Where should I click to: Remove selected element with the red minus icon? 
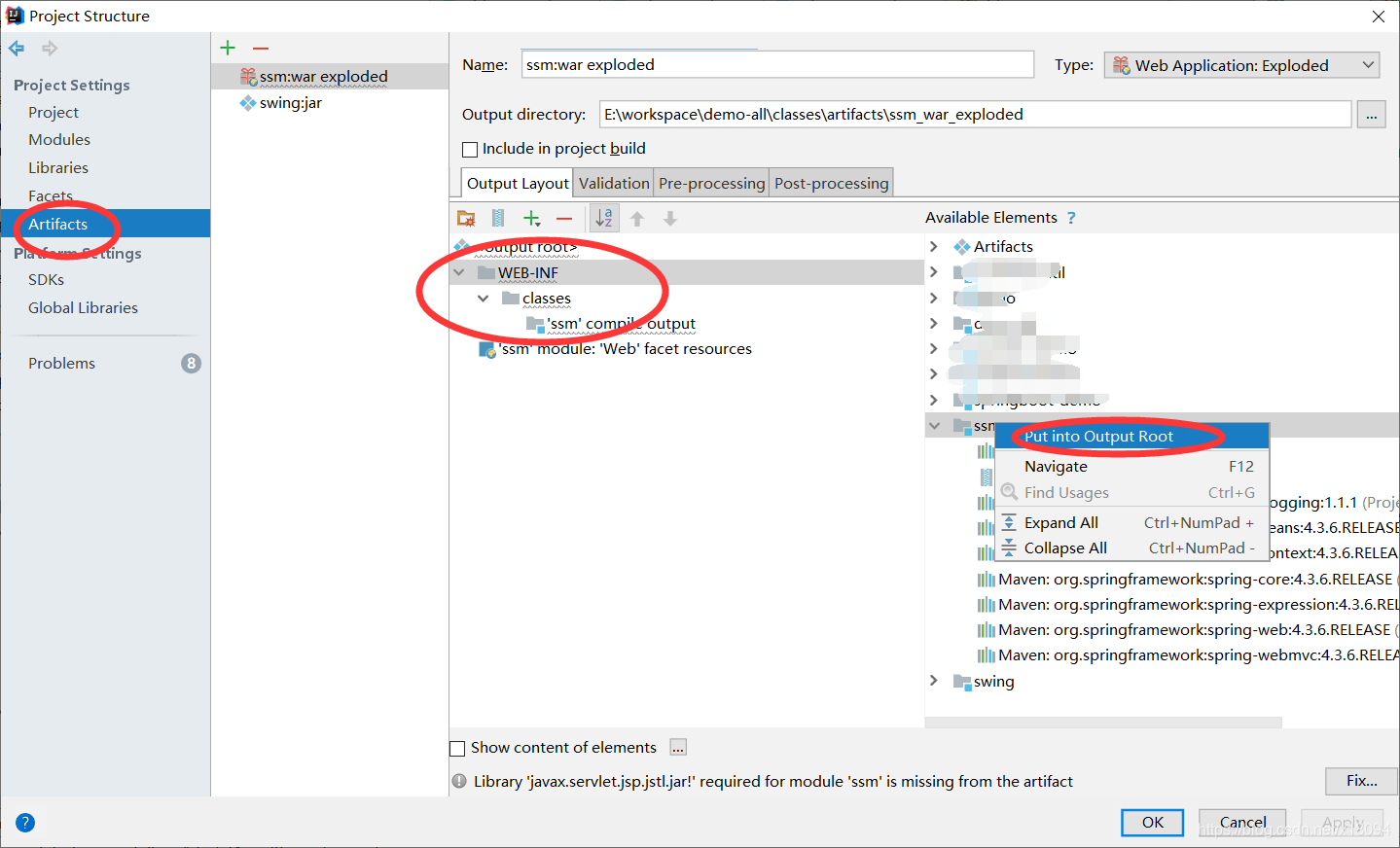coord(564,218)
